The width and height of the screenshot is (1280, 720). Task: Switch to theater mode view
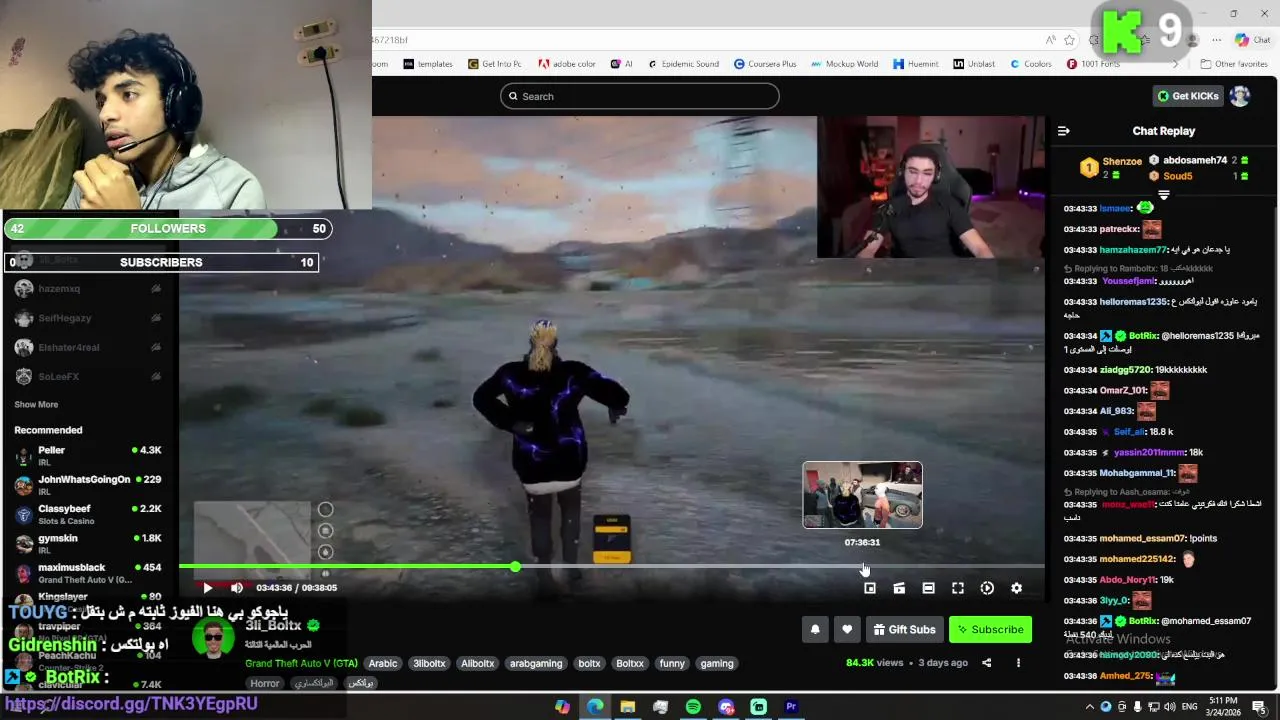pos(928,588)
